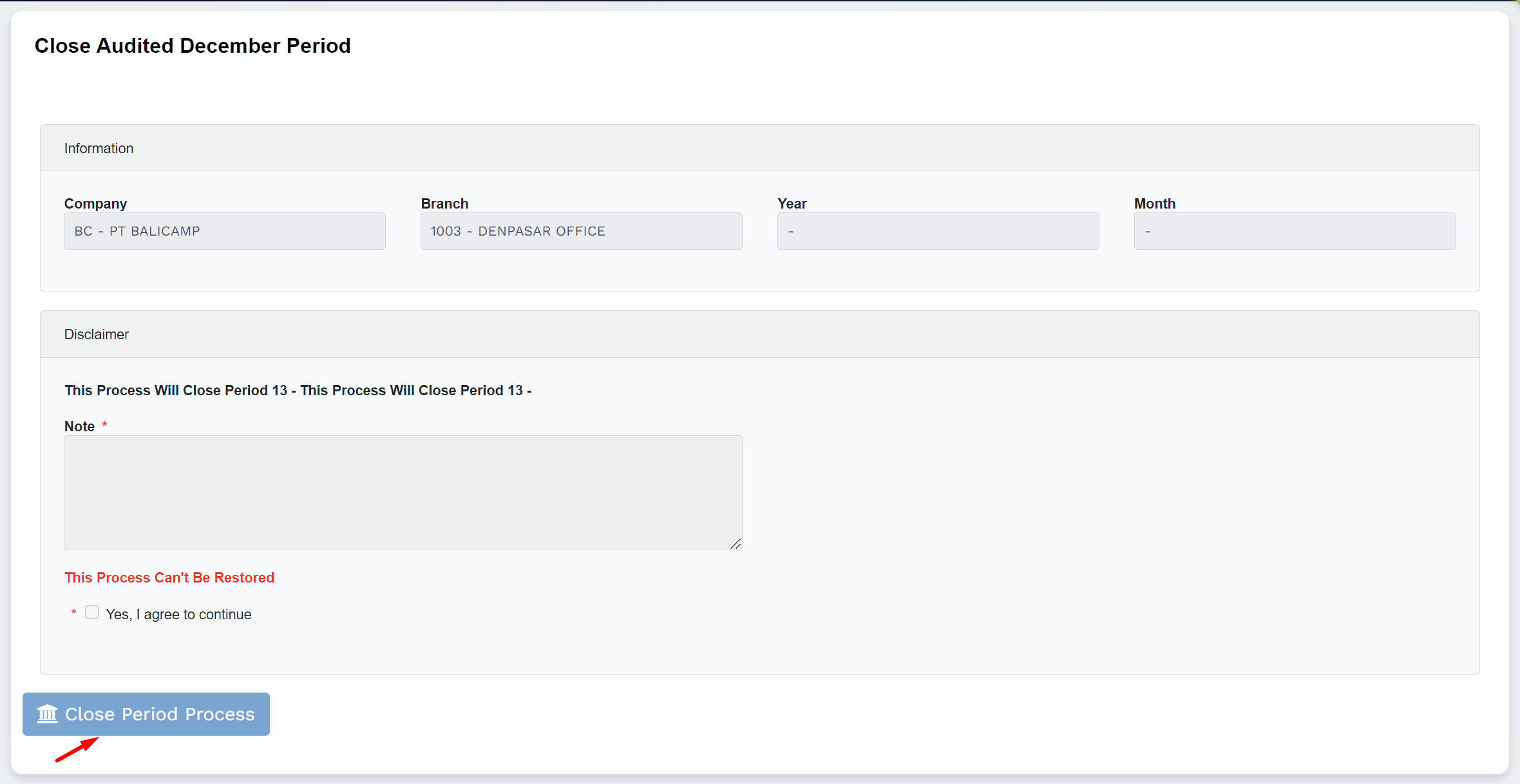Screen dimensions: 1520x784
Task: Tick the agree to continue checkbox
Action: (92, 612)
